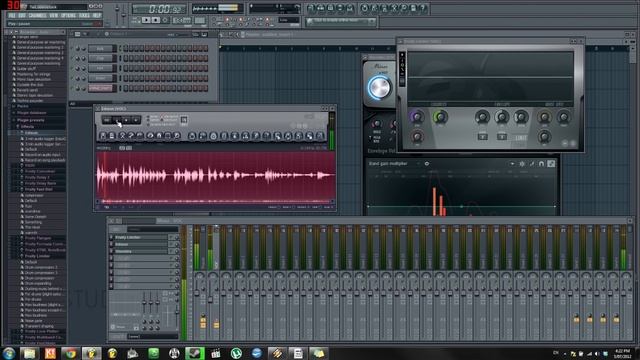The width and height of the screenshot is (640, 360).
Task: Open the FILE menu
Action: [12, 16]
